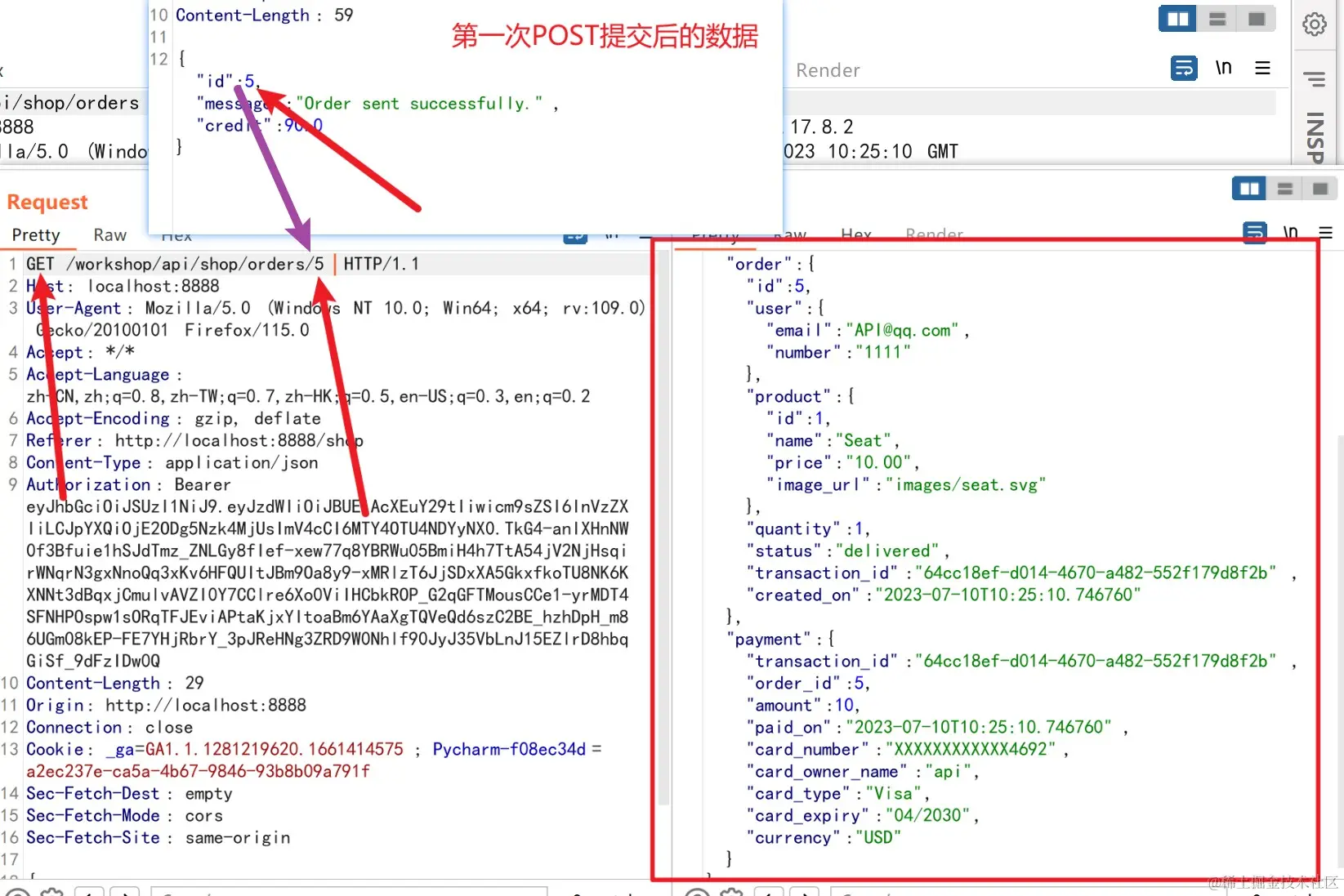1344x896 pixels.
Task: Switch to Pretty tab in Request panel
Action: [36, 235]
